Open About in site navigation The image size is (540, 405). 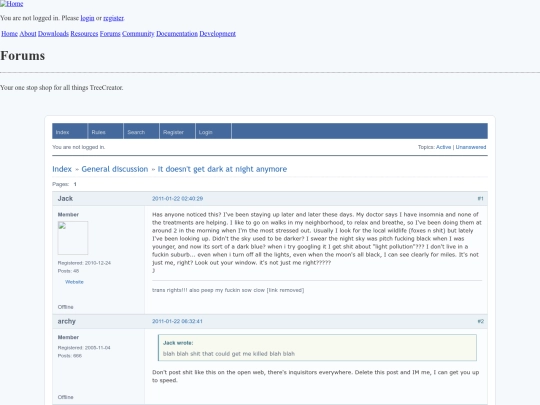point(28,34)
